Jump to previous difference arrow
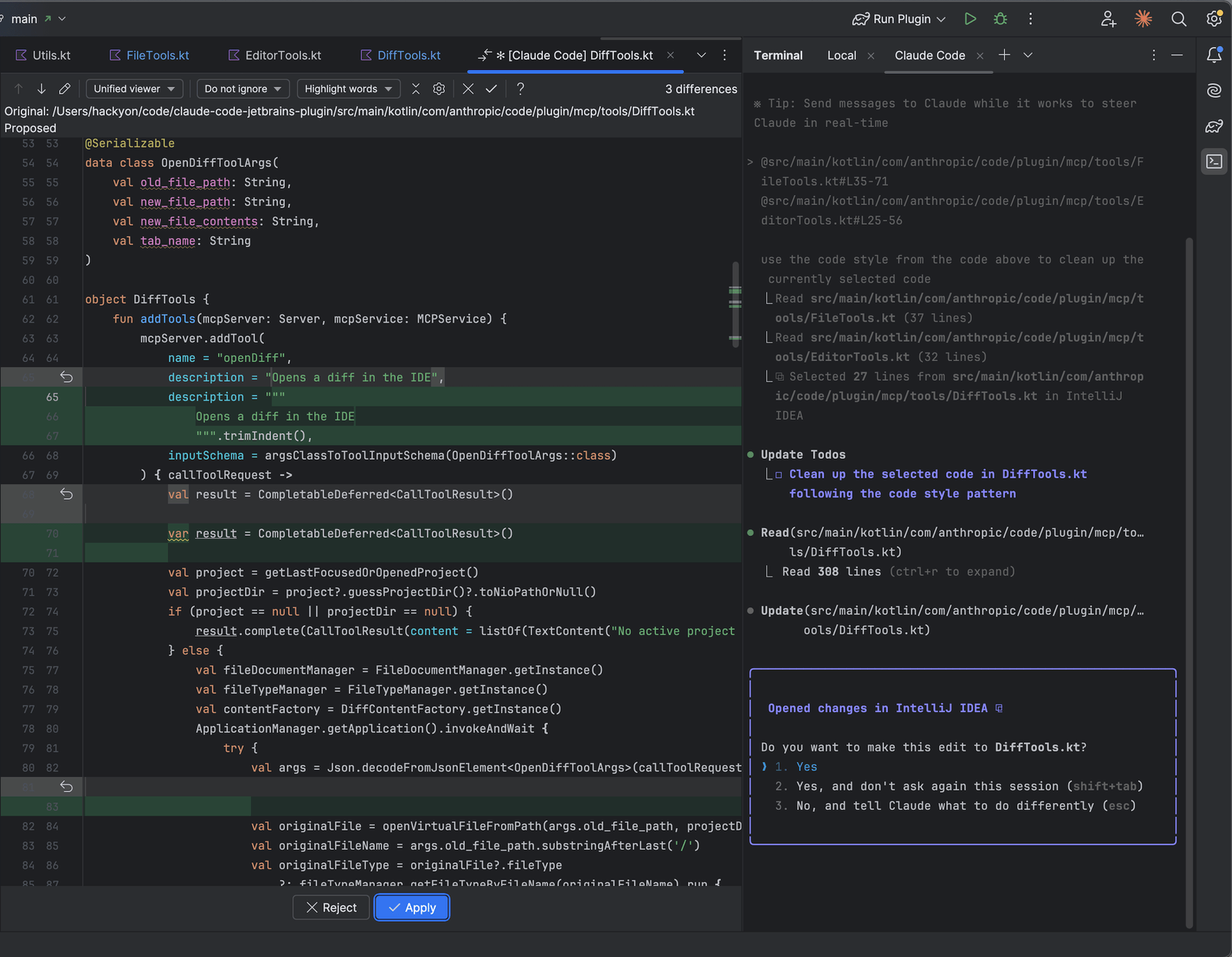 18,89
